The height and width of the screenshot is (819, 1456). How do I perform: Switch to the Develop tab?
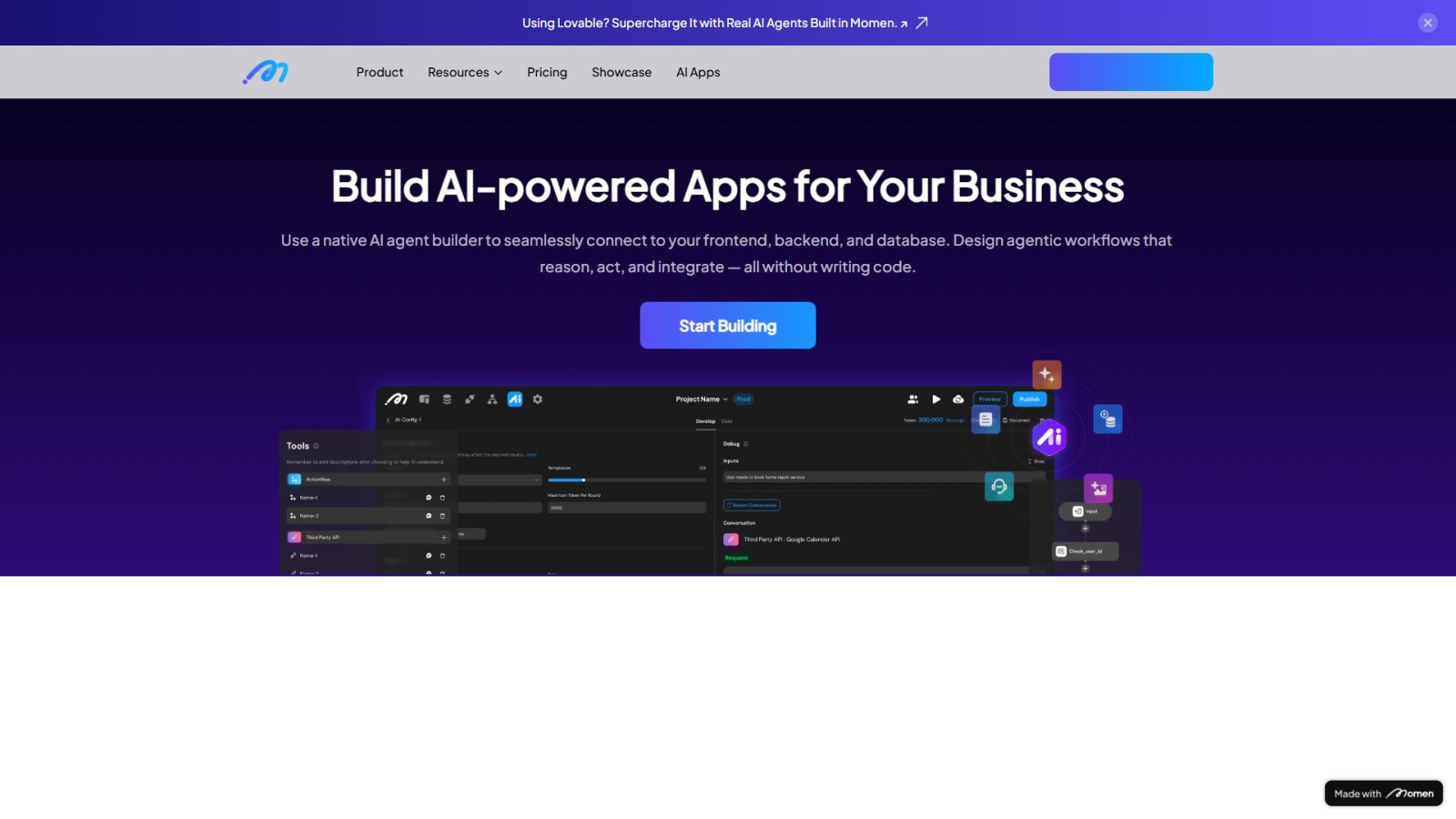[706, 421]
